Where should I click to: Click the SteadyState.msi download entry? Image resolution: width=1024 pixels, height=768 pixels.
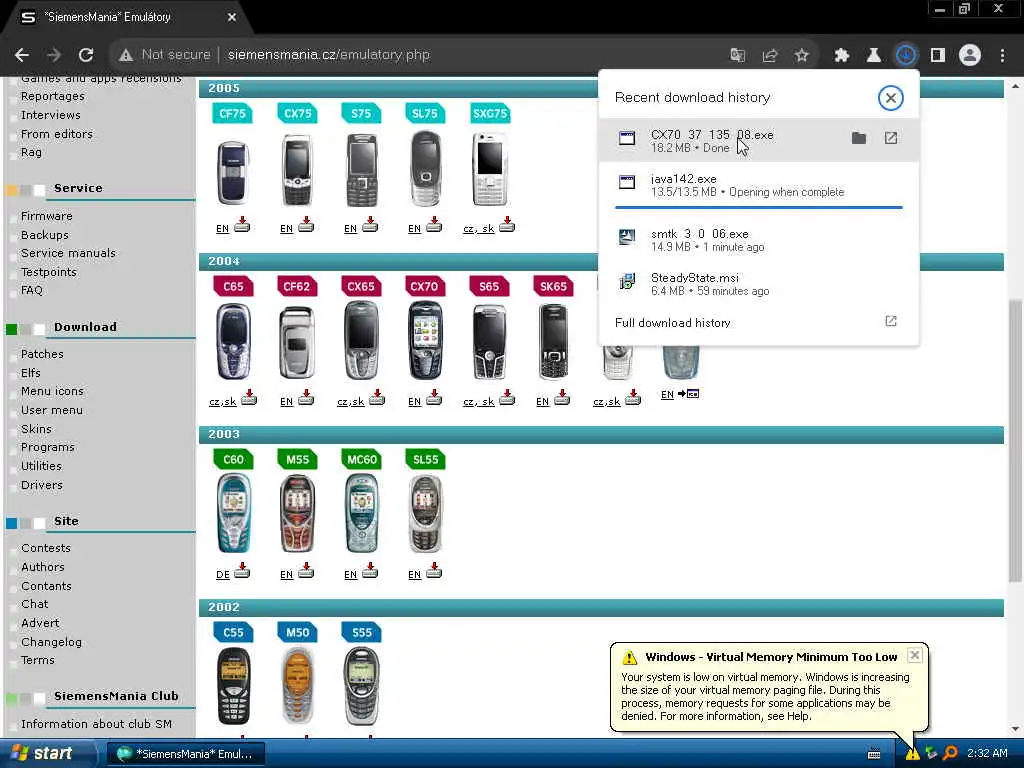pos(758,284)
